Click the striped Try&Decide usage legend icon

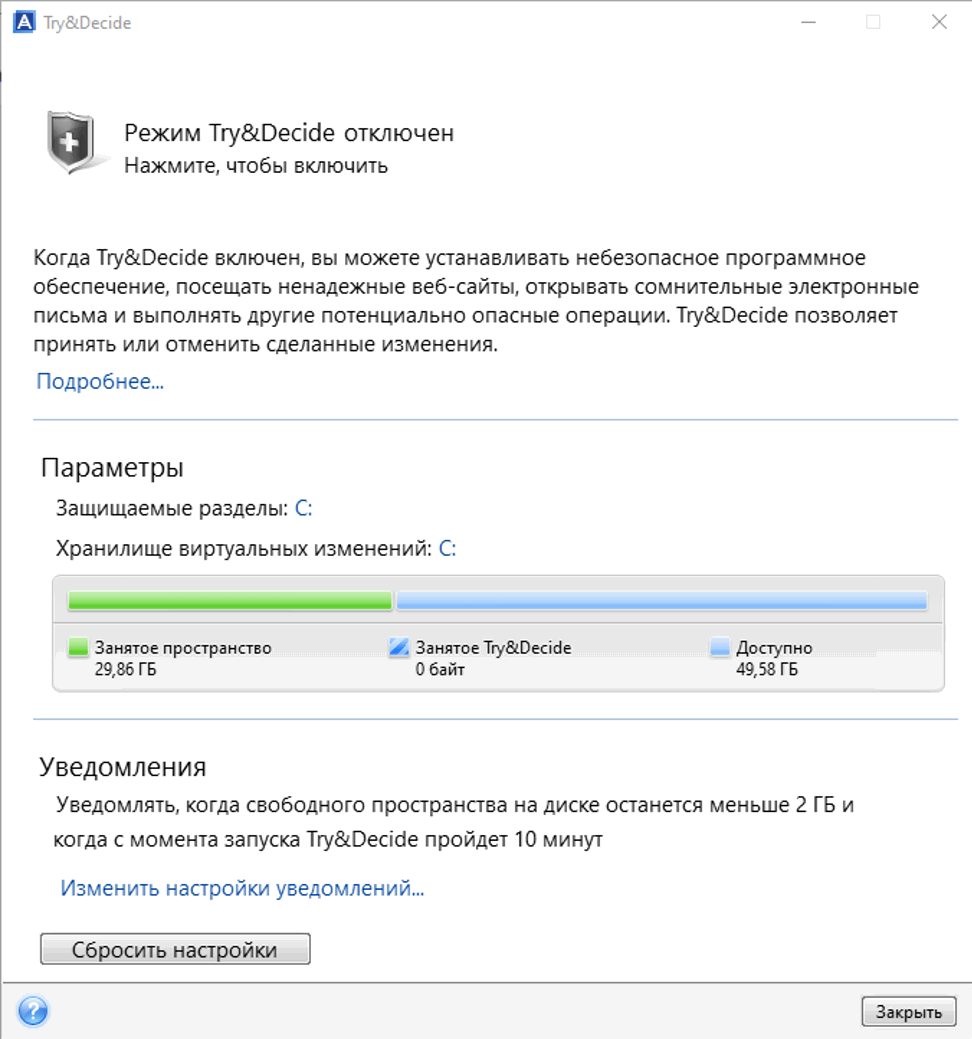[x=399, y=647]
